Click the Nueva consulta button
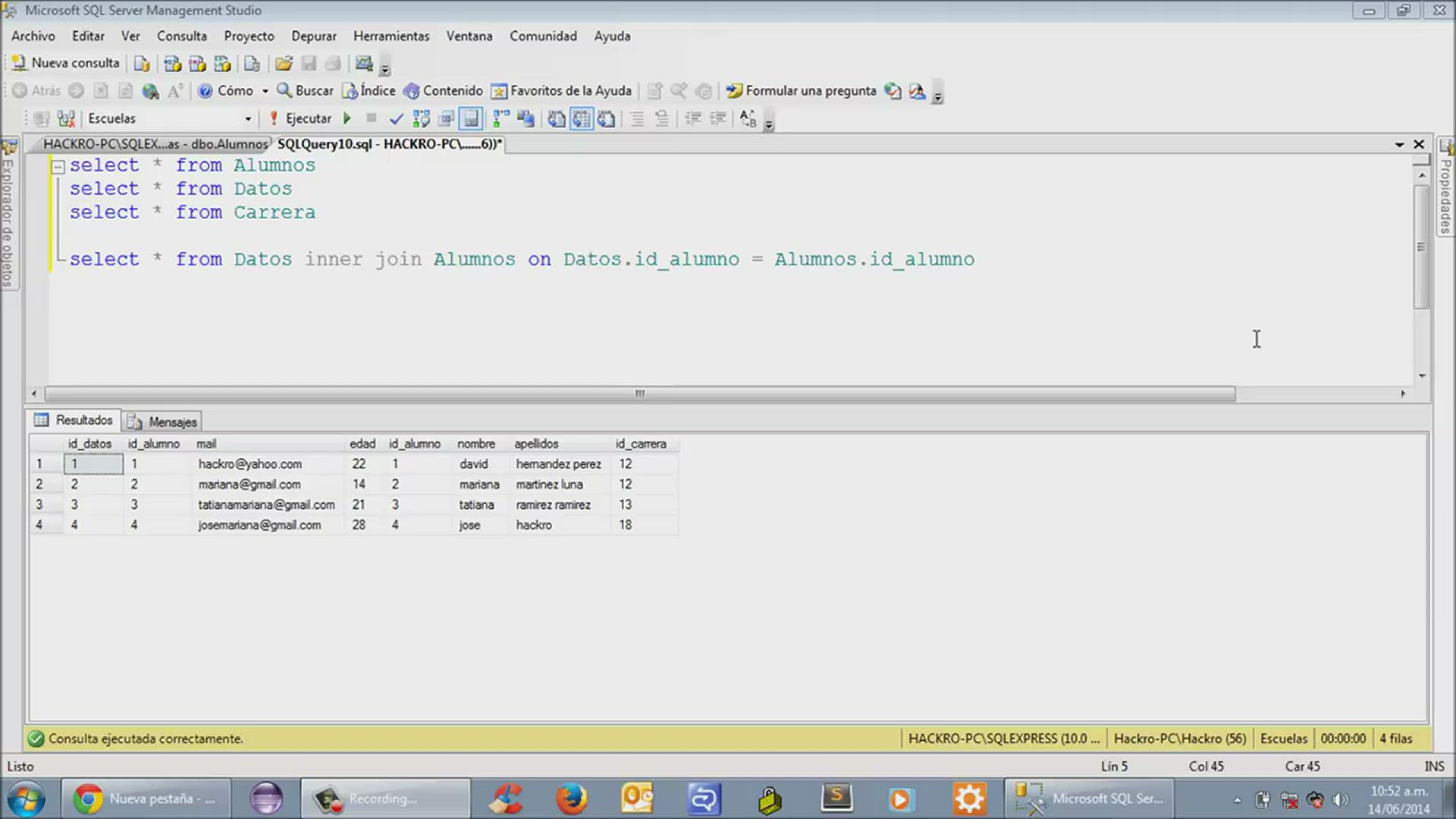Viewport: 1456px width, 819px height. [66, 63]
